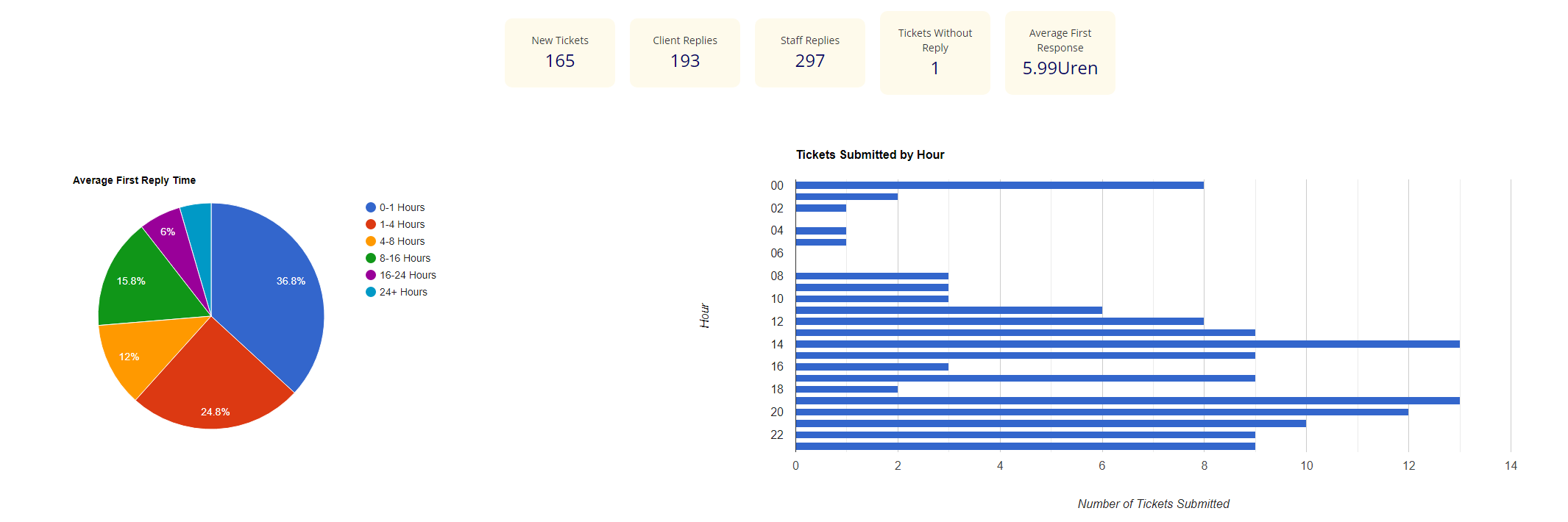Click the bar for hour 20
The image size is (1568, 522).
1101,412
